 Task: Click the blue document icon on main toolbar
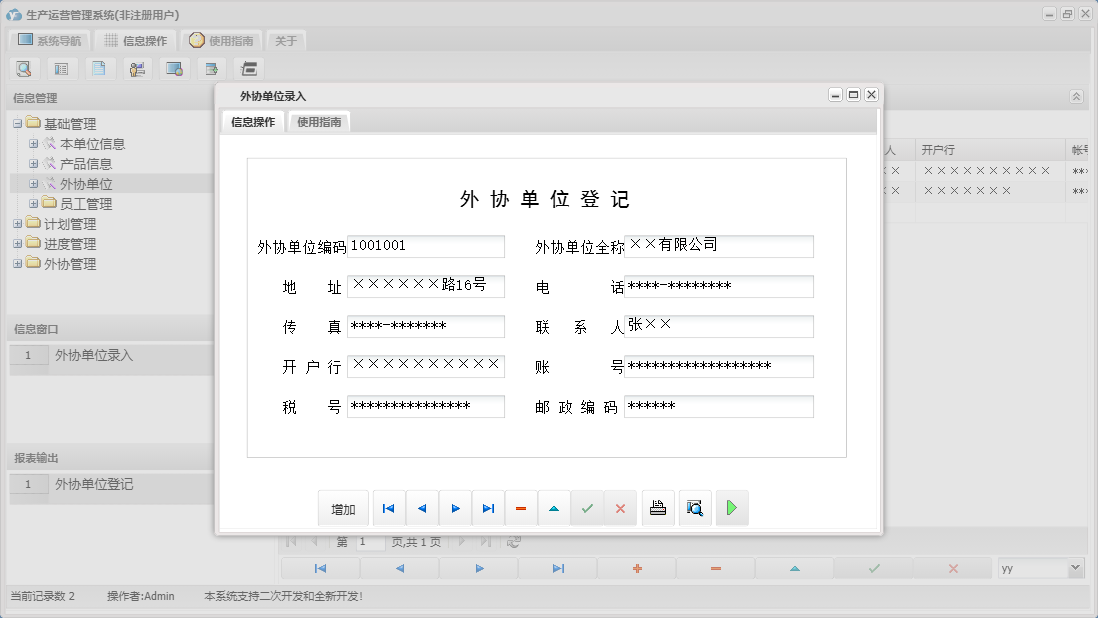100,68
